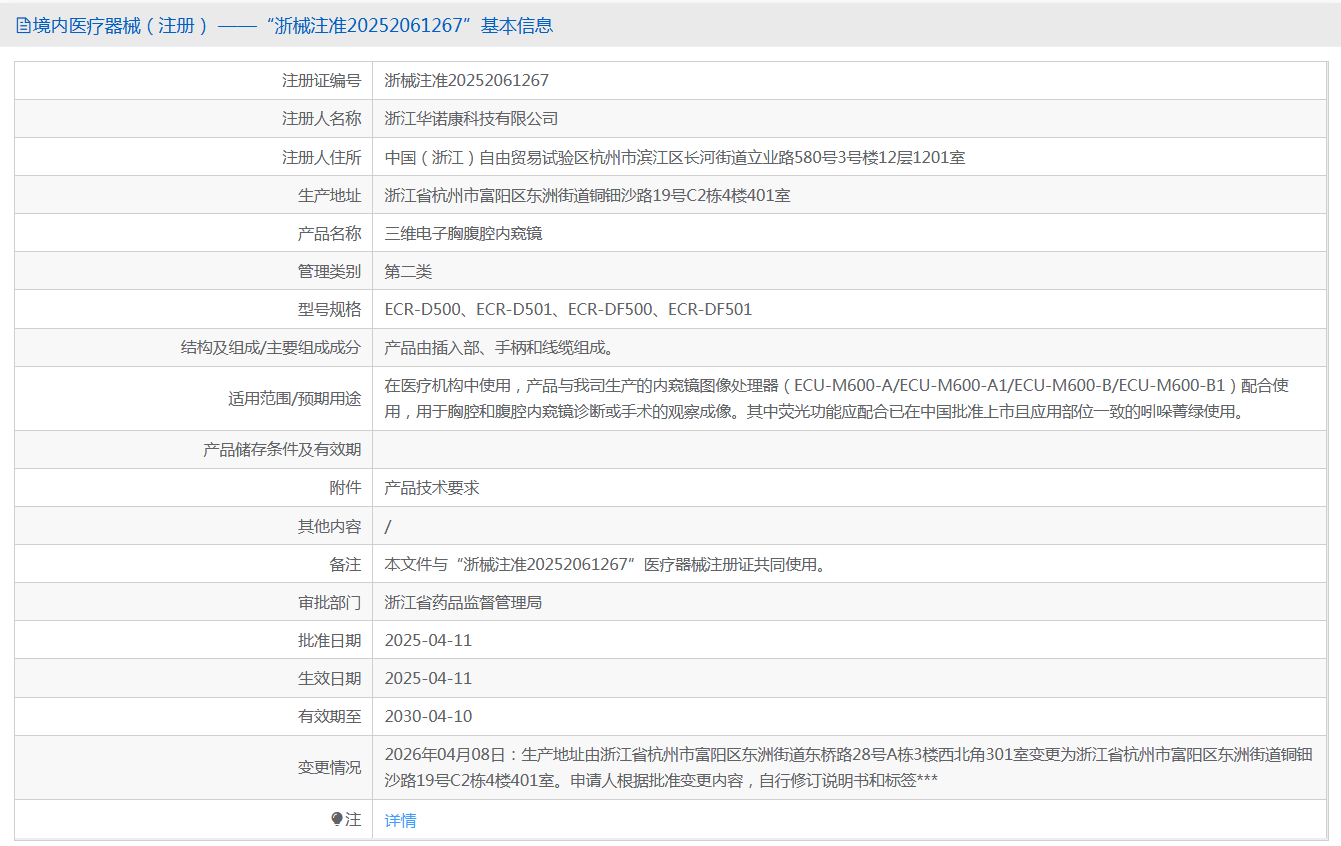Click the intended-use paragraph starting 在医疗机构中使用

[837, 398]
